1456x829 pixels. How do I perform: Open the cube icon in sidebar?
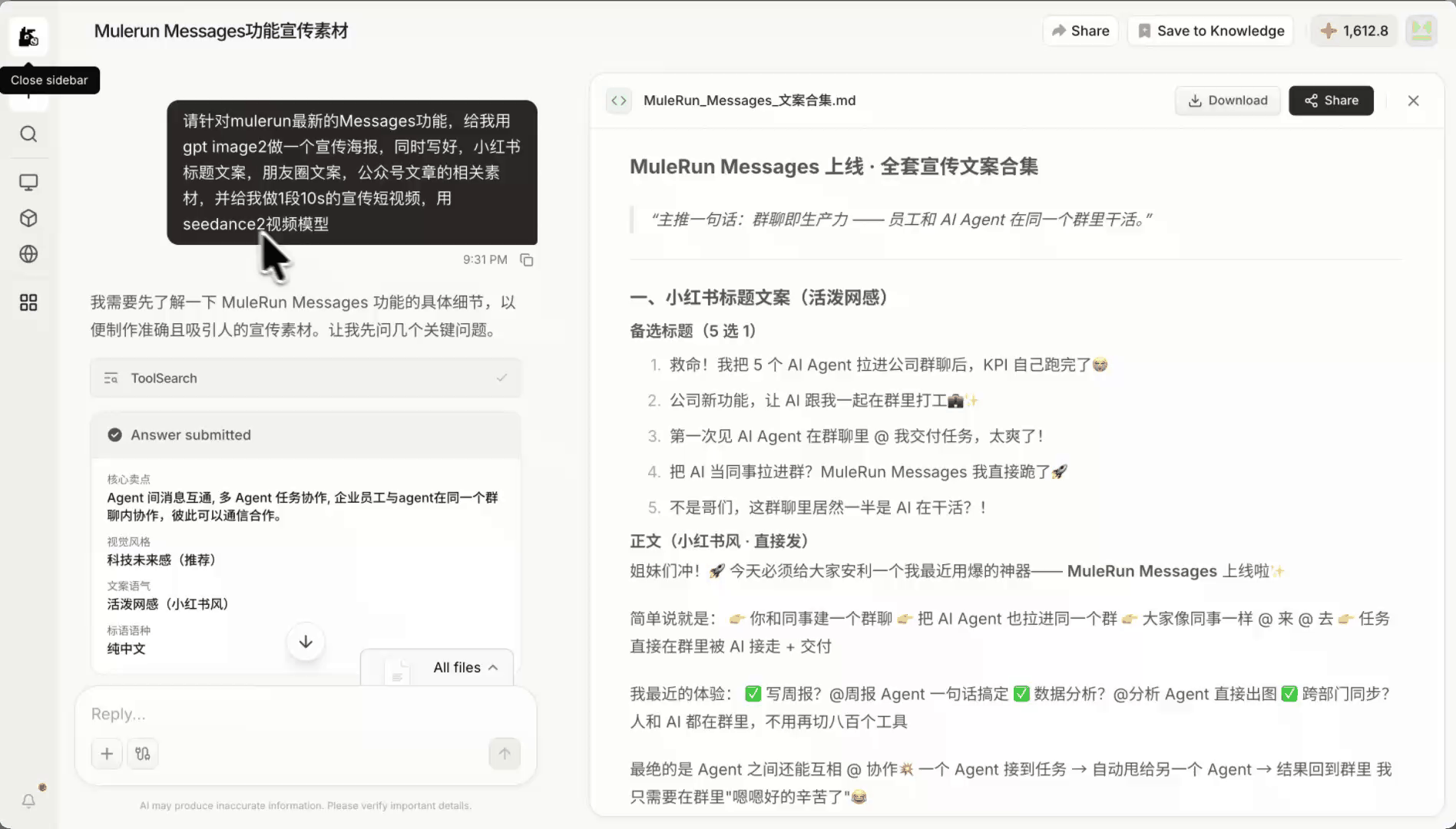[28, 219]
